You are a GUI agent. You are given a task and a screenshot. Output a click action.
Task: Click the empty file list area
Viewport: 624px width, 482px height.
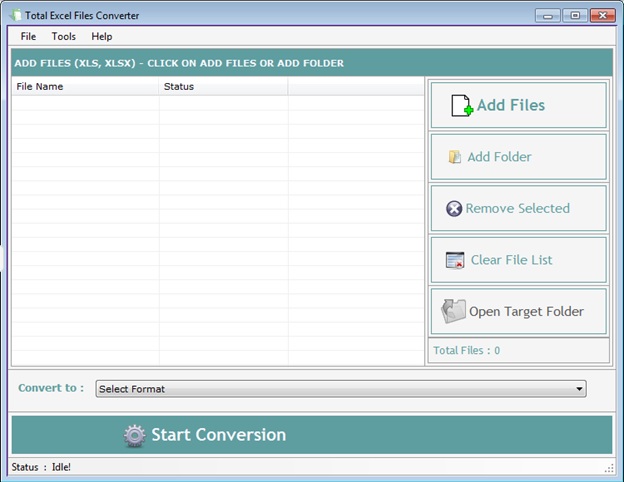click(217, 230)
